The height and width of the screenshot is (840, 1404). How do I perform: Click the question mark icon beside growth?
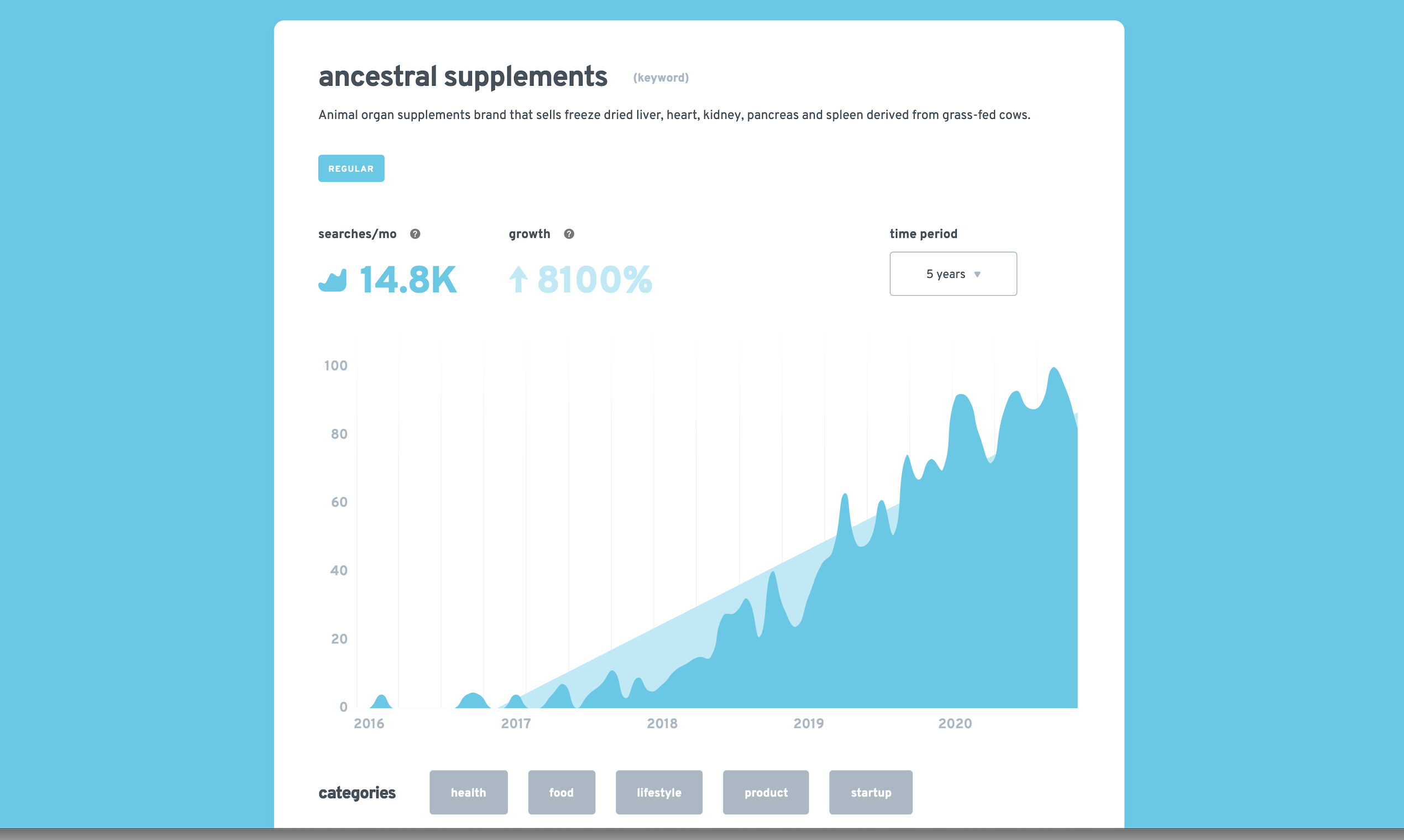coord(568,233)
